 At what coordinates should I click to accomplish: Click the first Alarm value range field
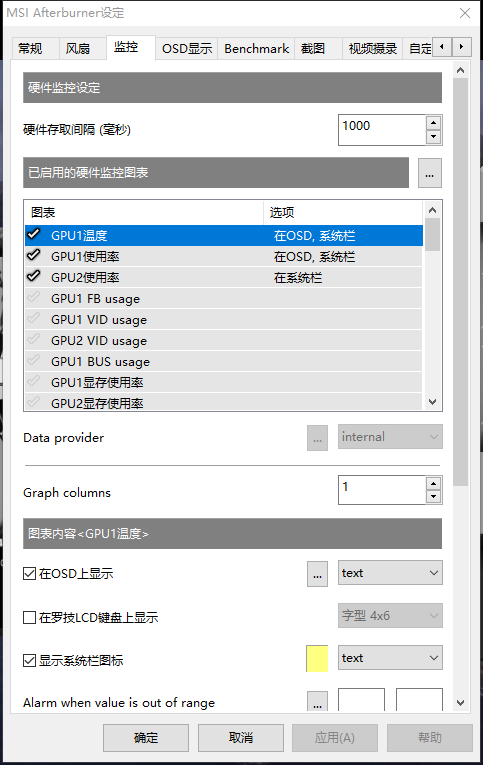pyautogui.click(x=362, y=700)
